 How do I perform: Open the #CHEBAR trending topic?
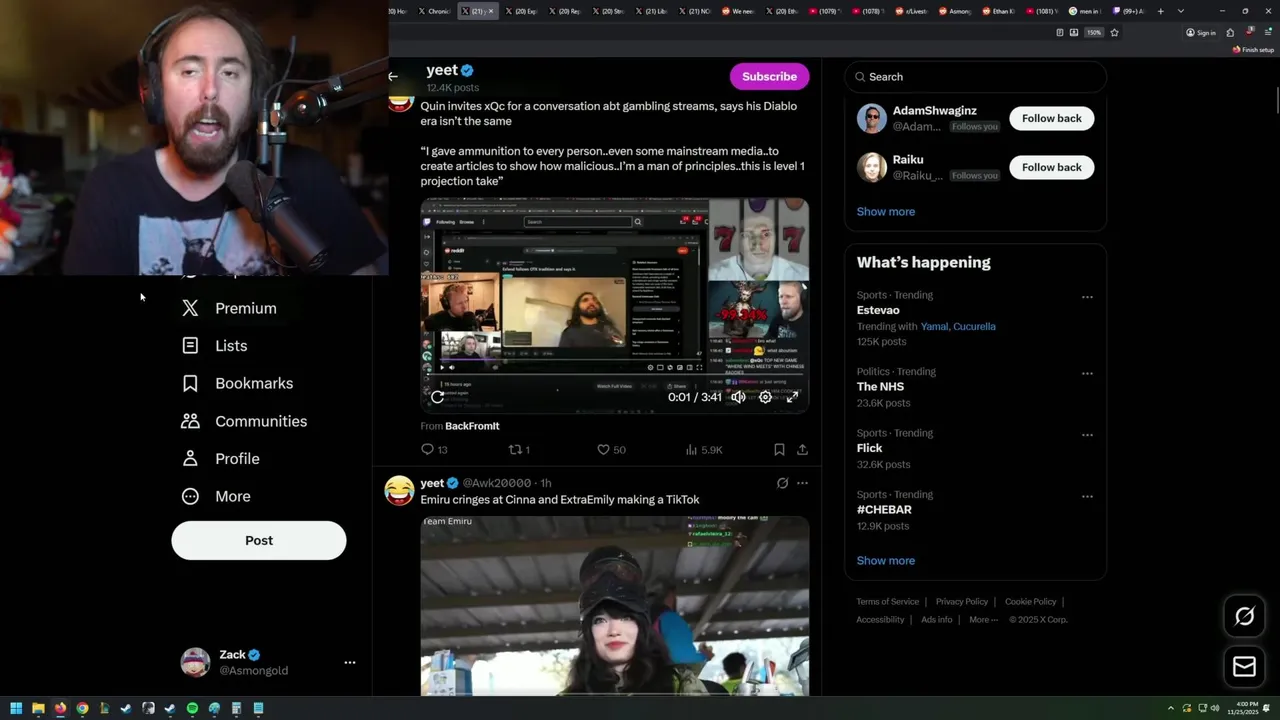coord(884,510)
